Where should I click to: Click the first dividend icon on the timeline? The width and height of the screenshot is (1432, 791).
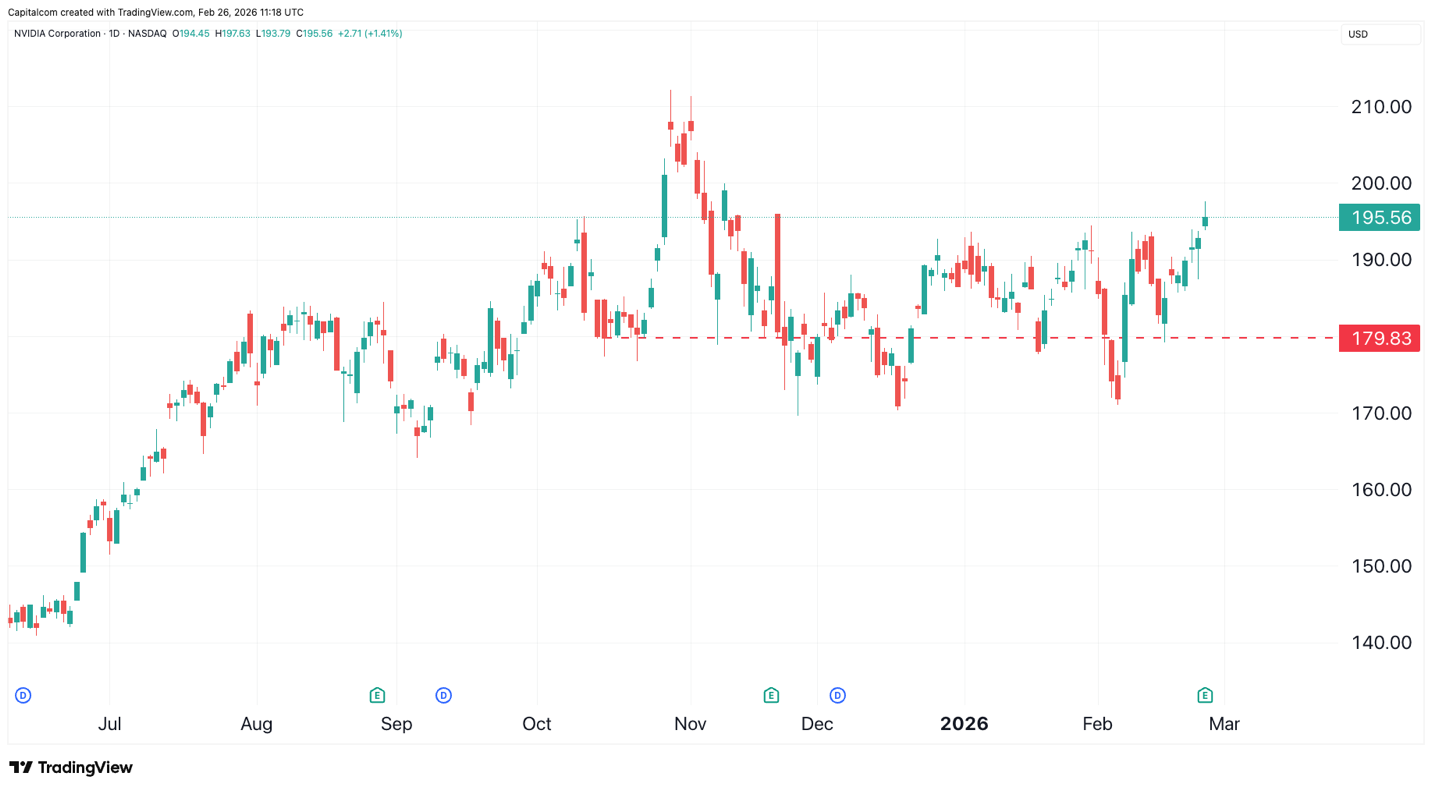[x=22, y=695]
